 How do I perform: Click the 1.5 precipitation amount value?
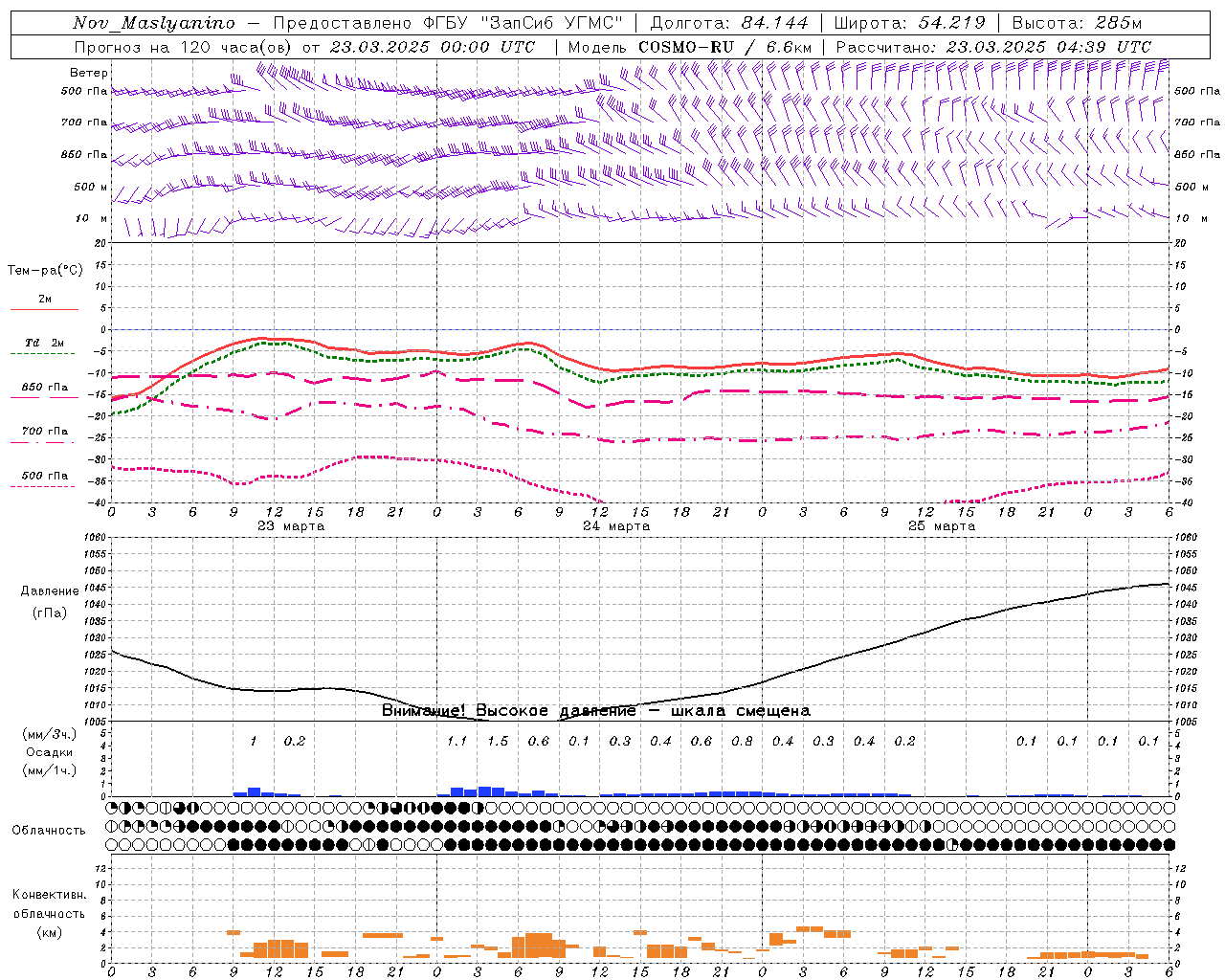click(498, 742)
